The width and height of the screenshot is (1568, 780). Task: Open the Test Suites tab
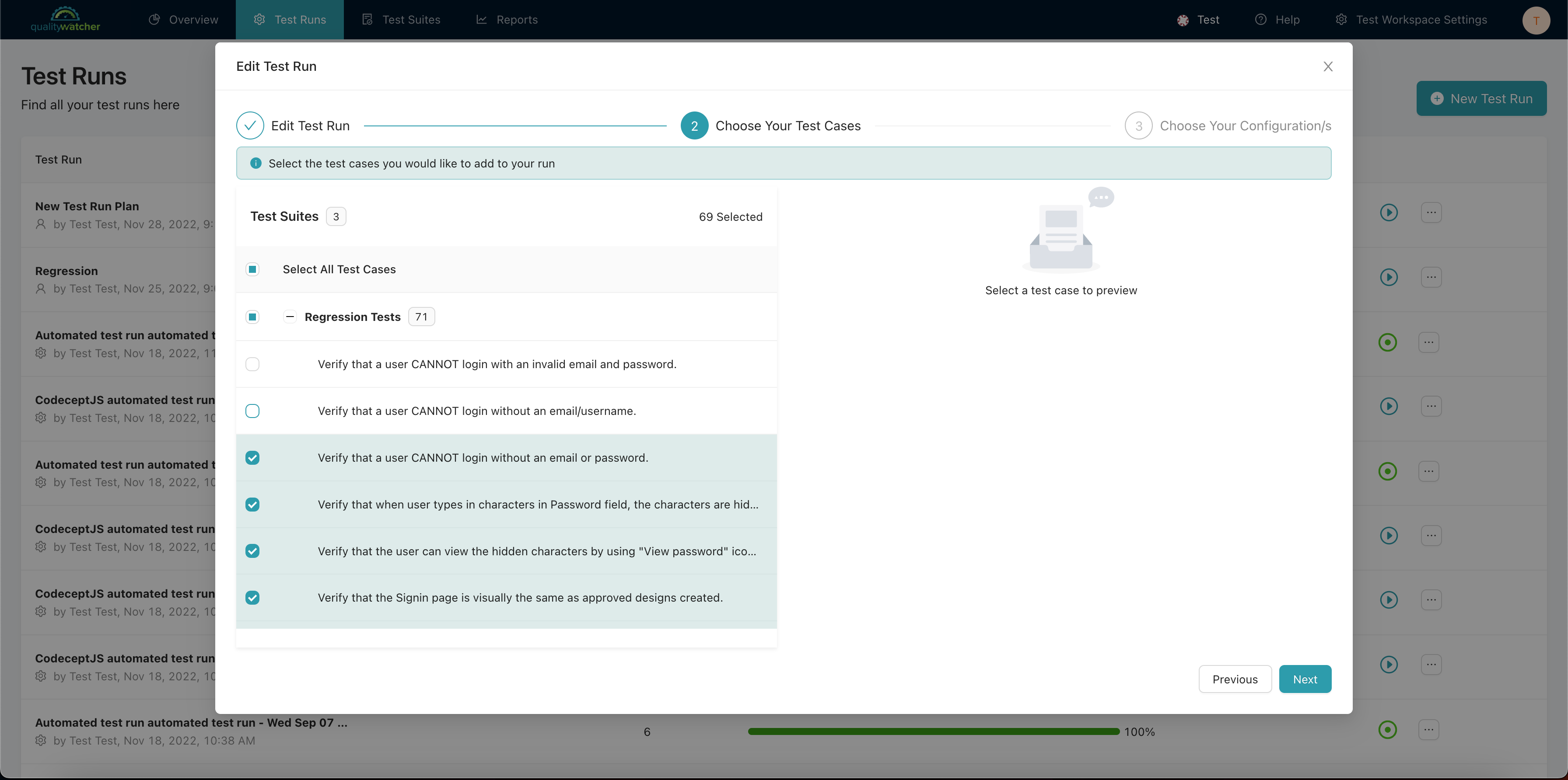(401, 20)
